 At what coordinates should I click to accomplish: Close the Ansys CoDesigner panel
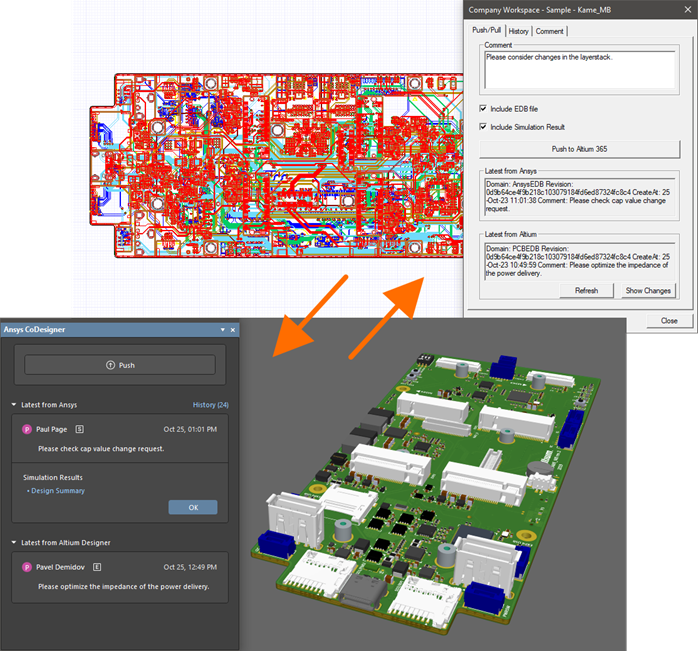click(x=233, y=329)
